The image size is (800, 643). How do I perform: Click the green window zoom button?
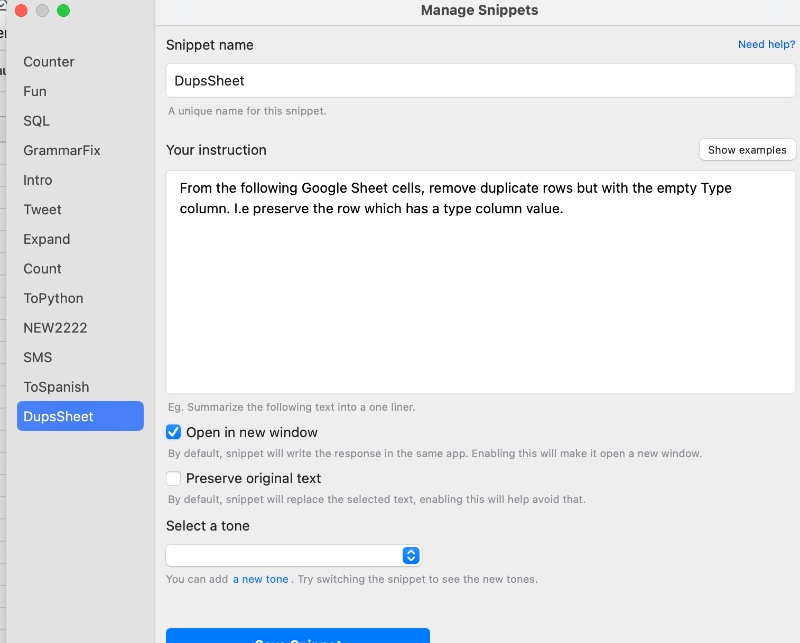(64, 11)
